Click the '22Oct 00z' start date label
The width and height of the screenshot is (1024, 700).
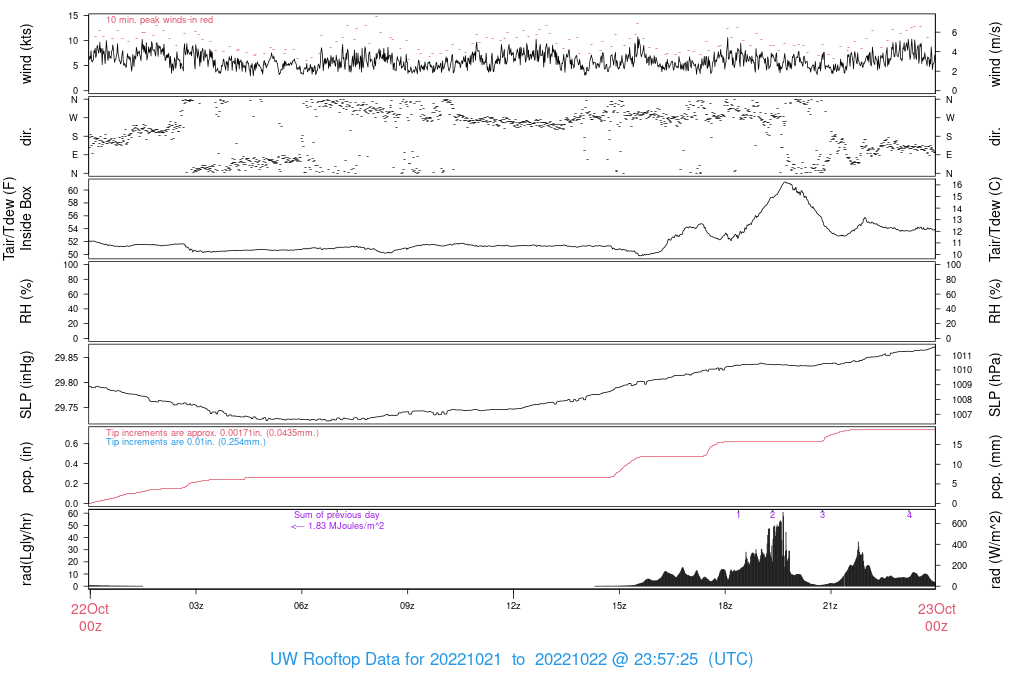point(90,617)
